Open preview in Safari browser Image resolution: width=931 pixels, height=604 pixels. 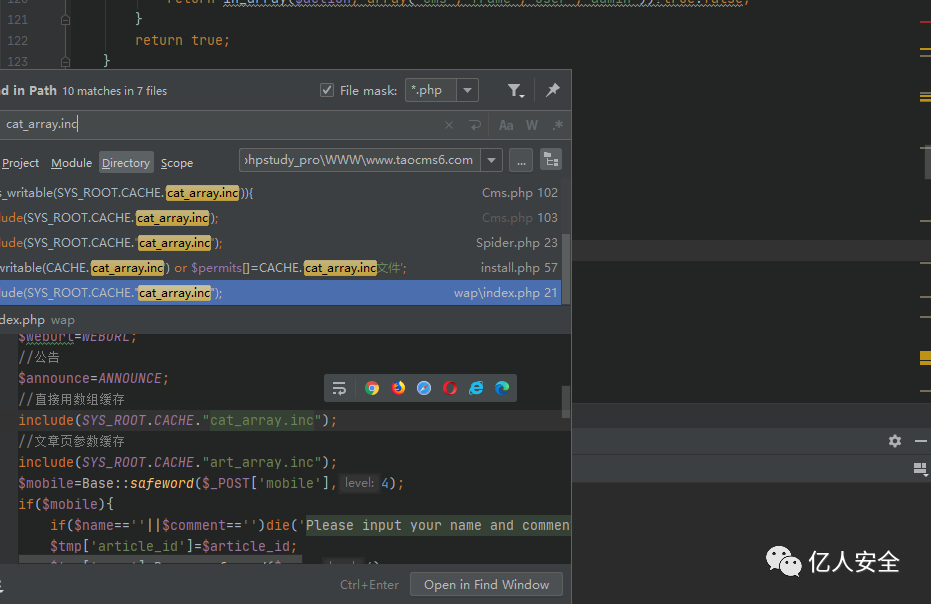(424, 388)
